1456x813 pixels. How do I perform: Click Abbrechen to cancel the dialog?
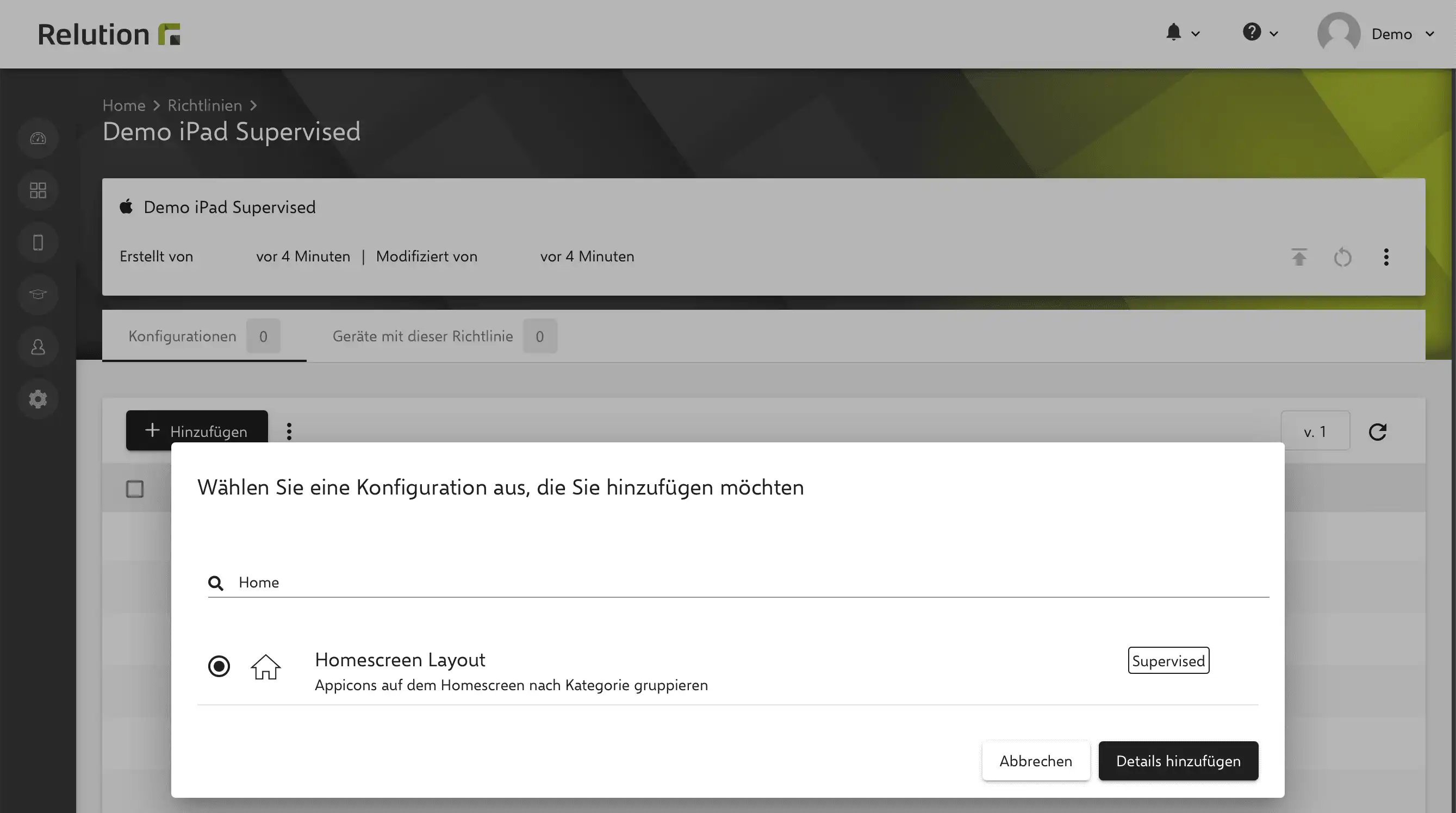pos(1036,761)
